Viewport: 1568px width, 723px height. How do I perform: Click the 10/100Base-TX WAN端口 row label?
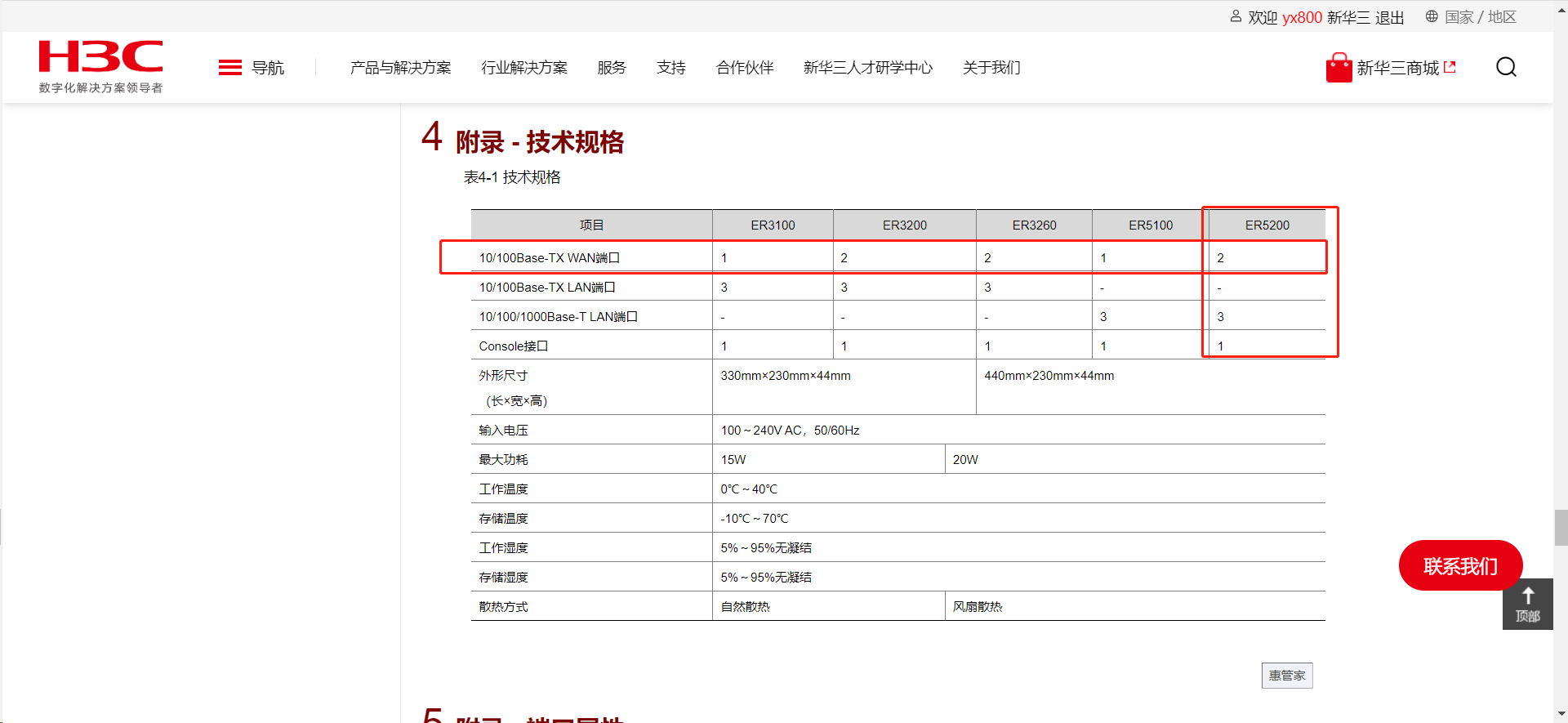tap(550, 258)
